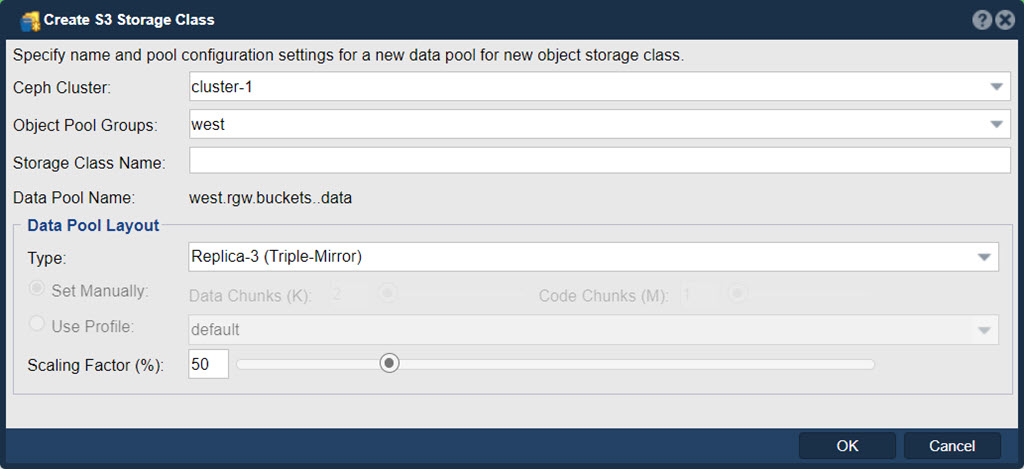Select the Use Profile radio button
This screenshot has height=469, width=1024.
[x=37, y=324]
